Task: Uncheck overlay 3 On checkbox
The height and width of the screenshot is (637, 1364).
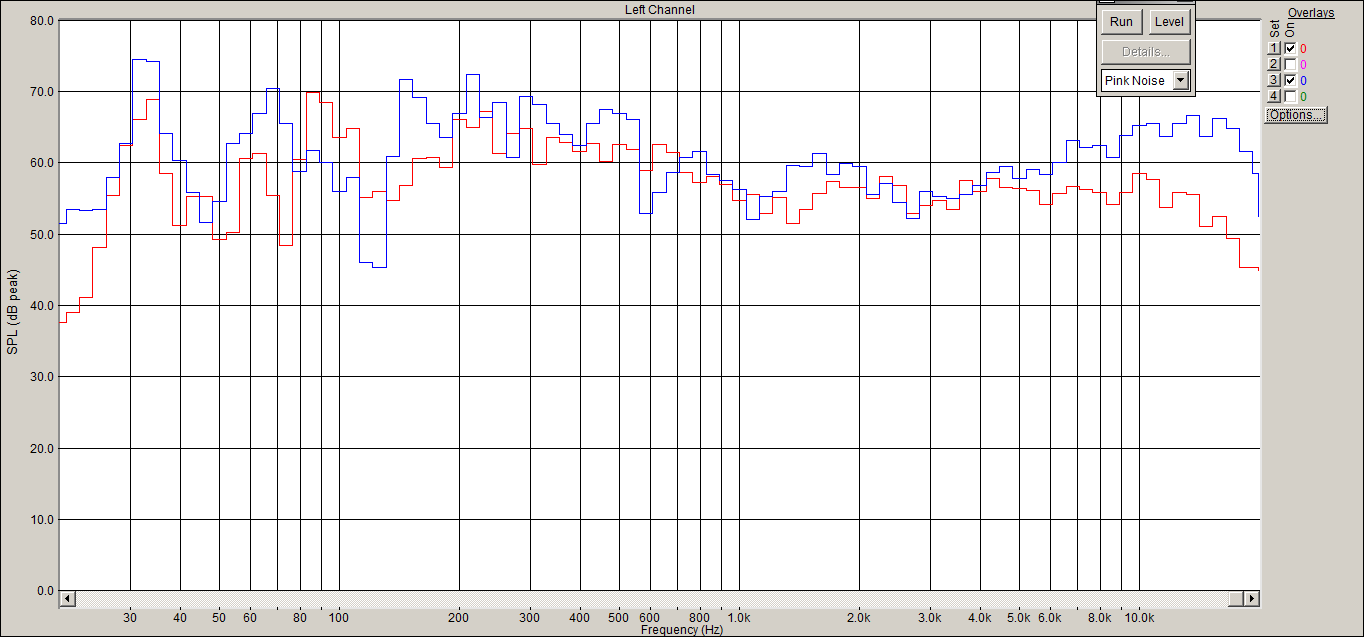Action: coord(1290,80)
